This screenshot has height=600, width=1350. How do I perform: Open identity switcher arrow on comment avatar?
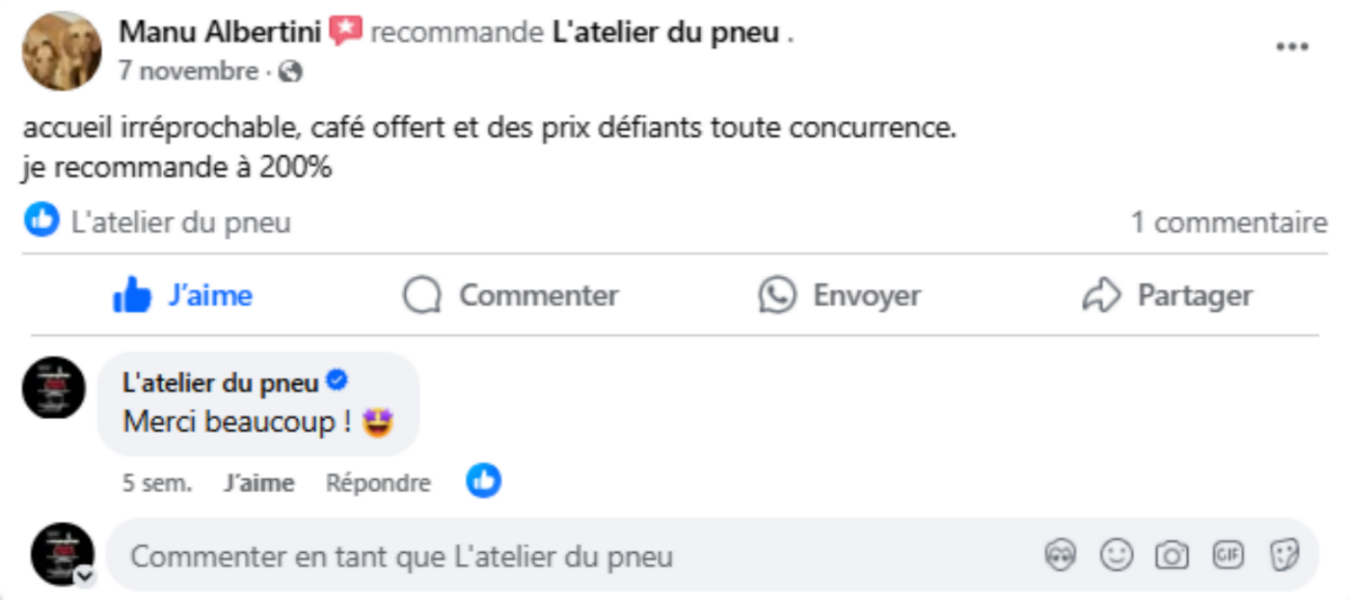(85, 575)
